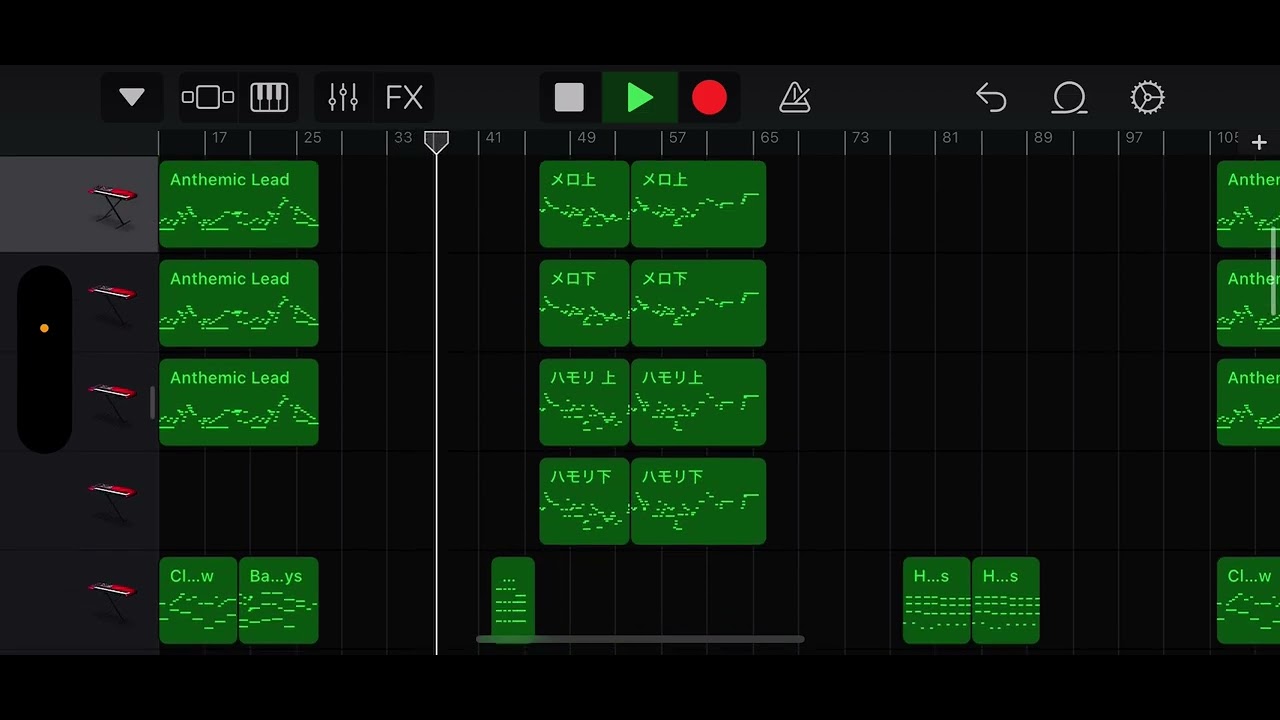Select the small '...' region near bar 41
1280x720 pixels.
513,598
